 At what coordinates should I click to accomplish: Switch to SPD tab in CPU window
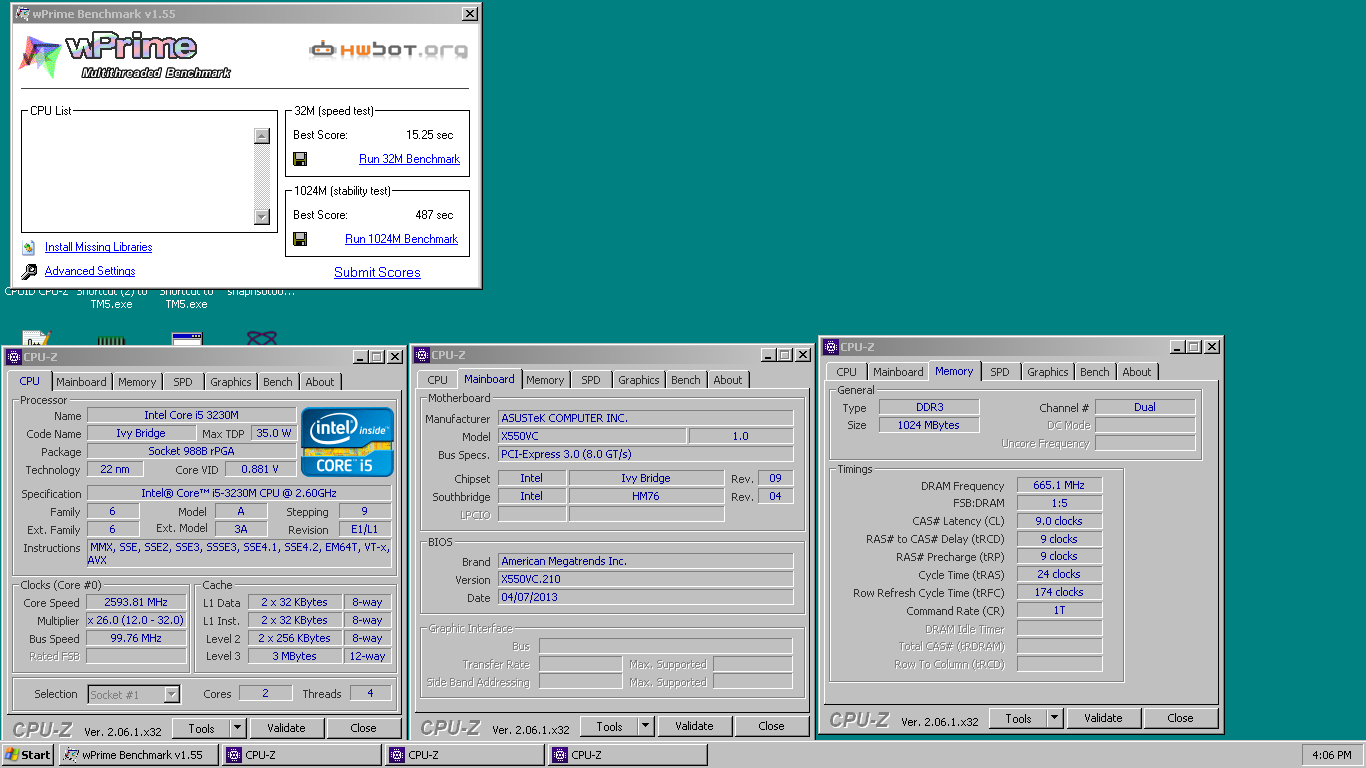point(183,382)
